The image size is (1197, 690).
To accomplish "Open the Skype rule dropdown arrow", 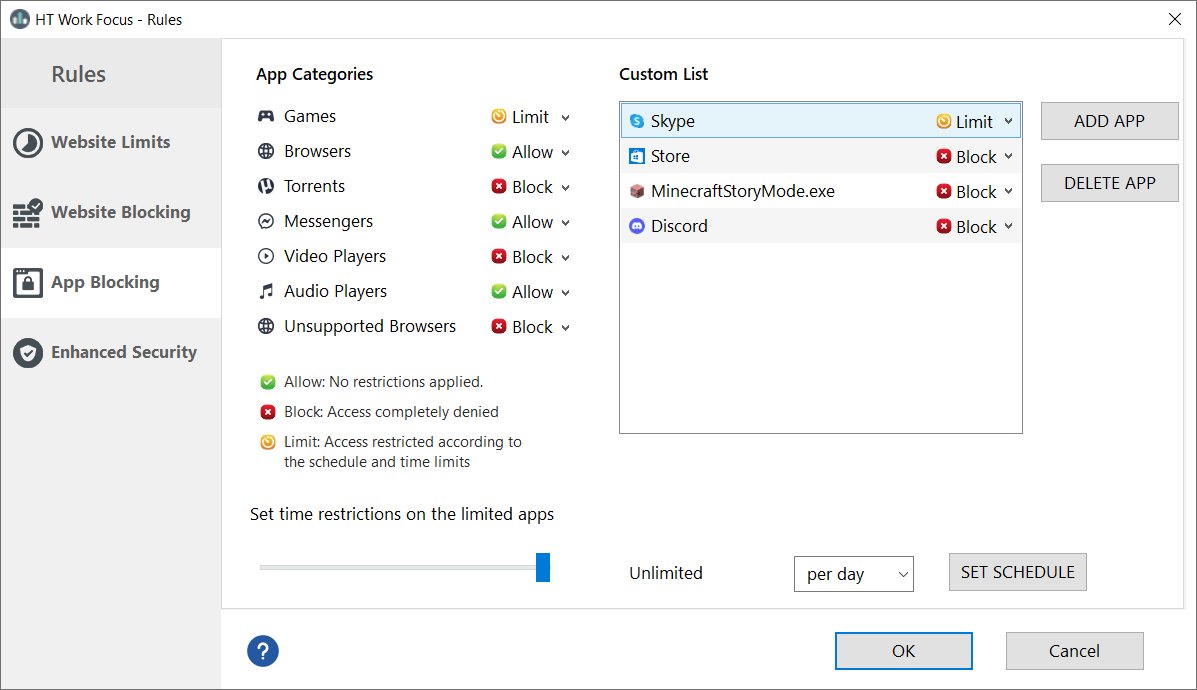I will click(1008, 121).
